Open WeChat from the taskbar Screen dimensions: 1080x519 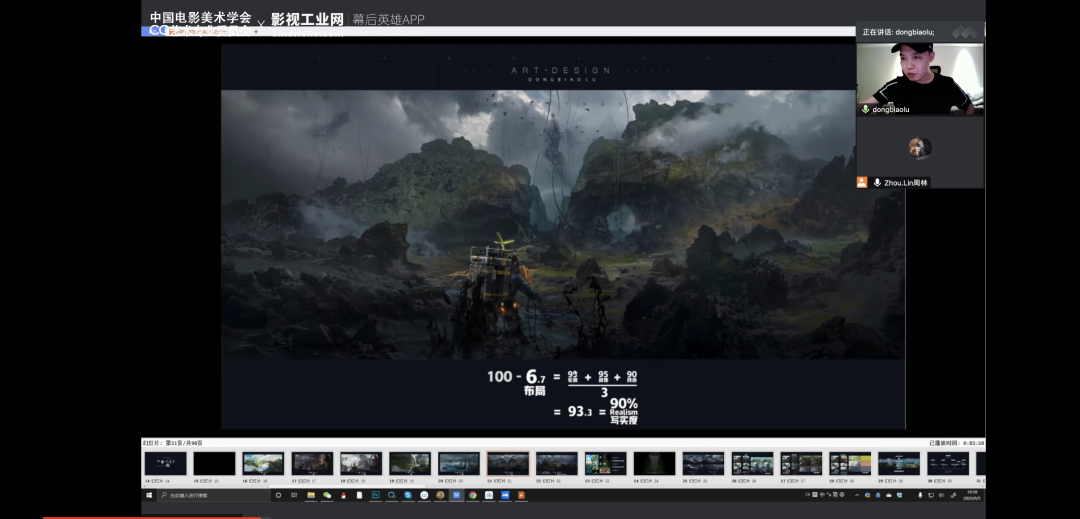tap(327, 495)
